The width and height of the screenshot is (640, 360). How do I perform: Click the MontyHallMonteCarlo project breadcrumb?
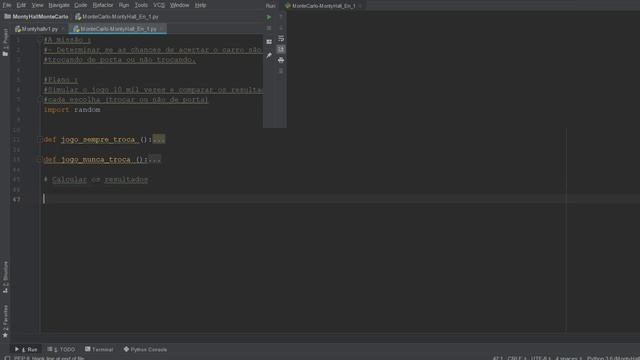(x=36, y=17)
